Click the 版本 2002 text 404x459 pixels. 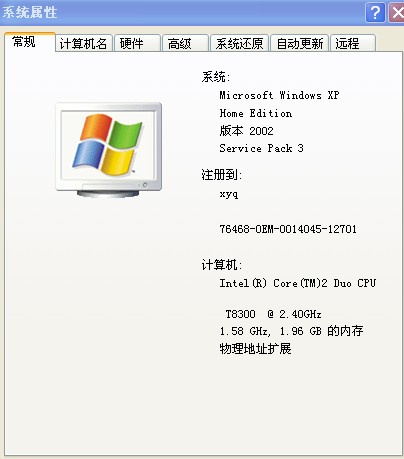pyautogui.click(x=246, y=131)
